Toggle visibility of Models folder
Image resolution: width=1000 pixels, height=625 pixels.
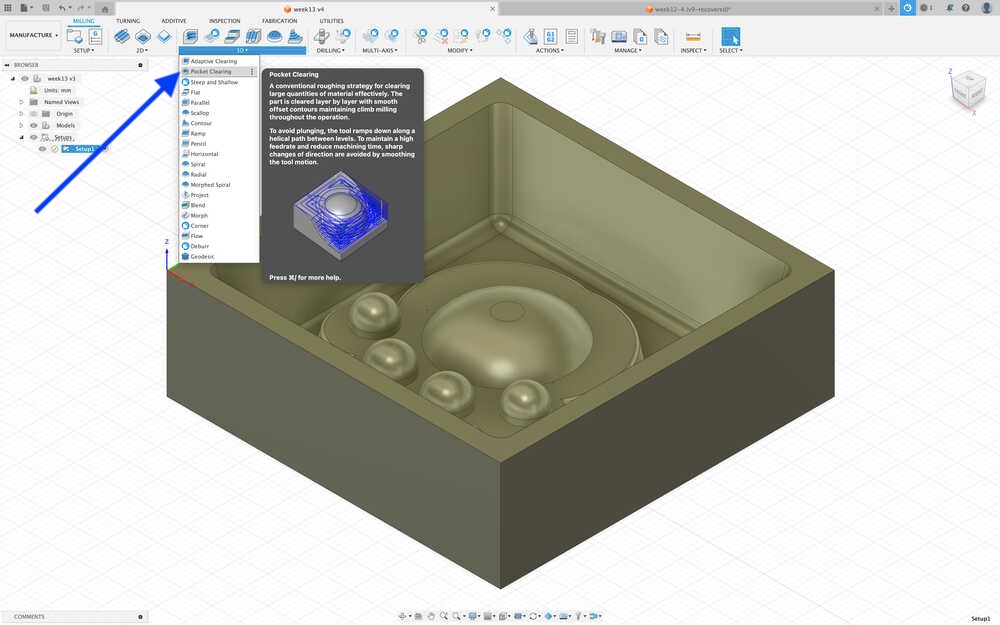click(x=34, y=126)
